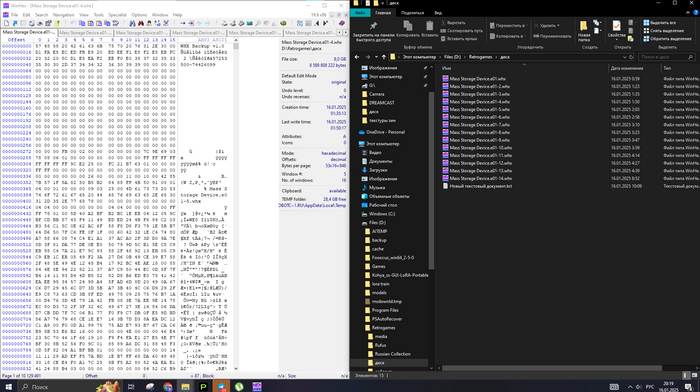This screenshot has width=700, height=392.
Task: Select DREAMCAST in quick access
Action: tap(381, 103)
